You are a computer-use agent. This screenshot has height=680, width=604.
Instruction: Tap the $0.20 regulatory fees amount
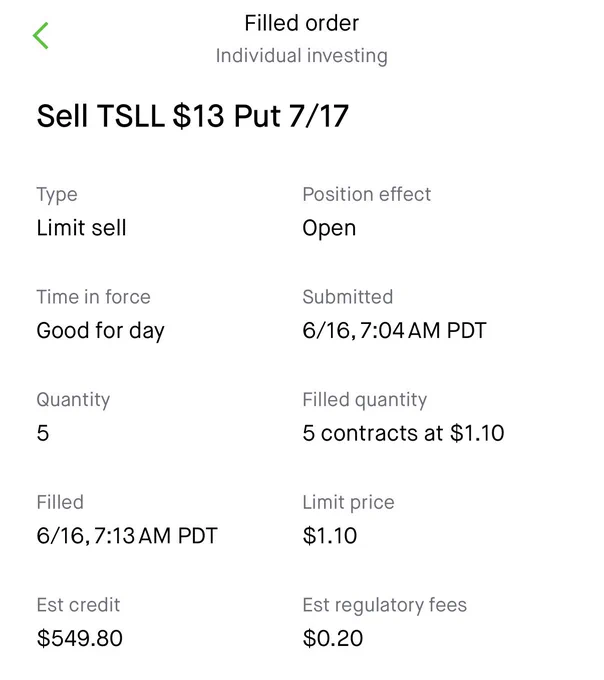(x=333, y=638)
